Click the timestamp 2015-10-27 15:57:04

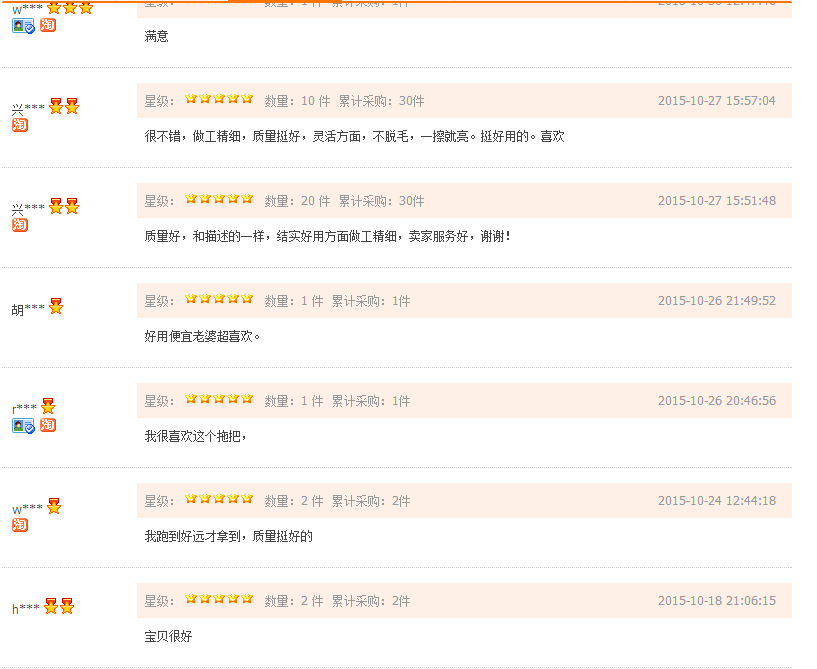716,101
